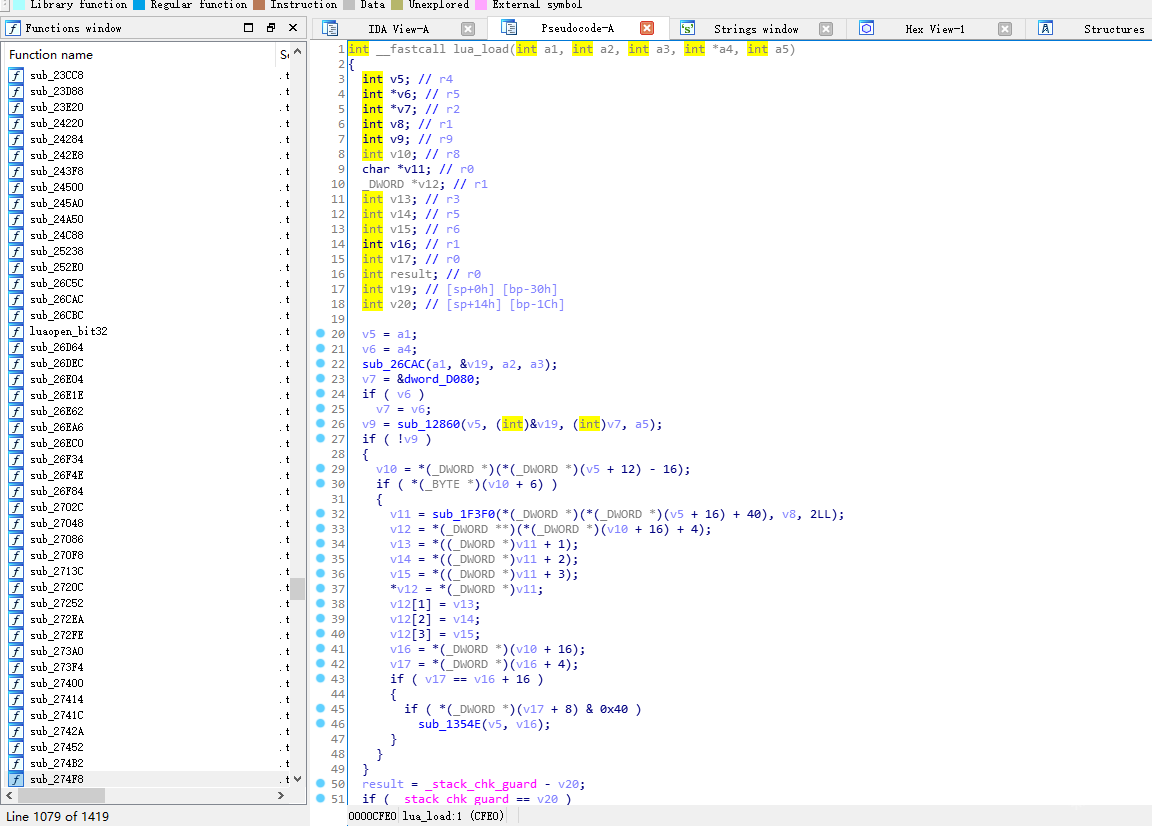Switch to Hex View-1 tab
This screenshot has height=826, width=1152.
coord(935,29)
